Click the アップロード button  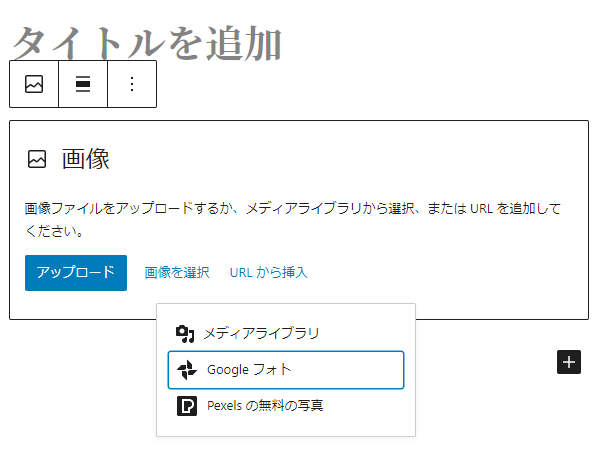pos(76,273)
